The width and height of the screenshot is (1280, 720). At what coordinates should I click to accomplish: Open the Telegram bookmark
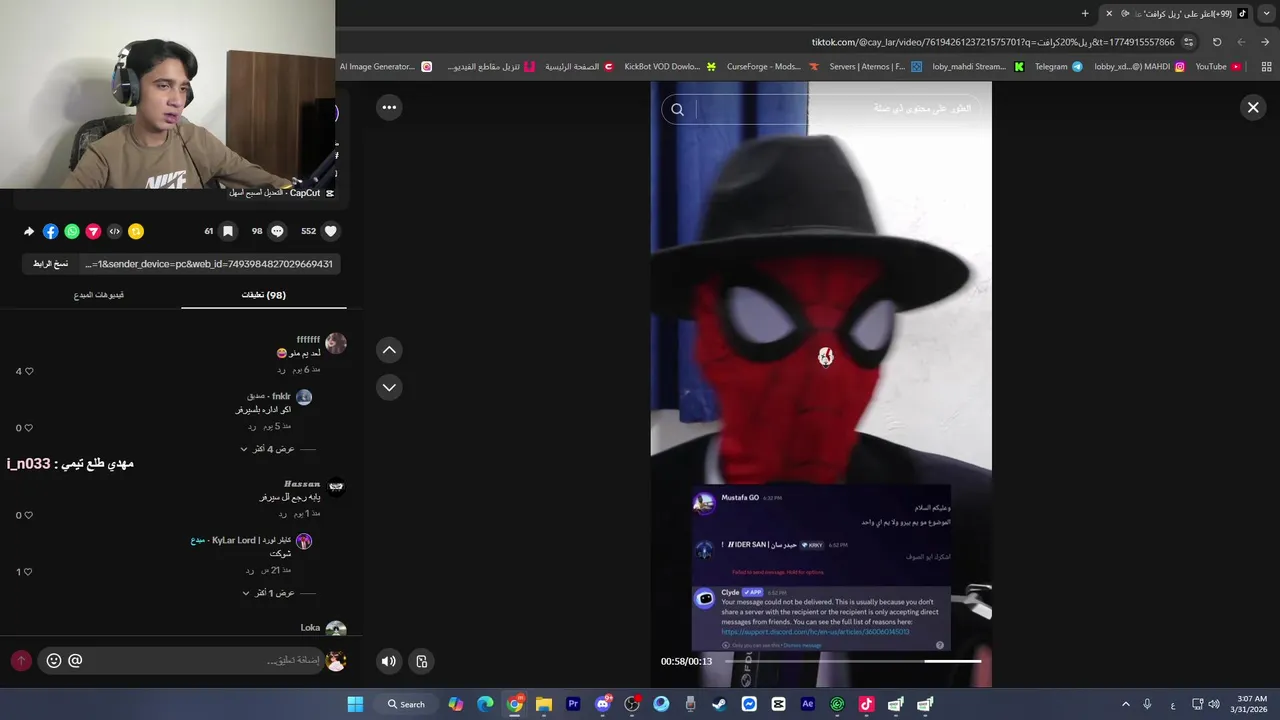pyautogui.click(x=1058, y=67)
